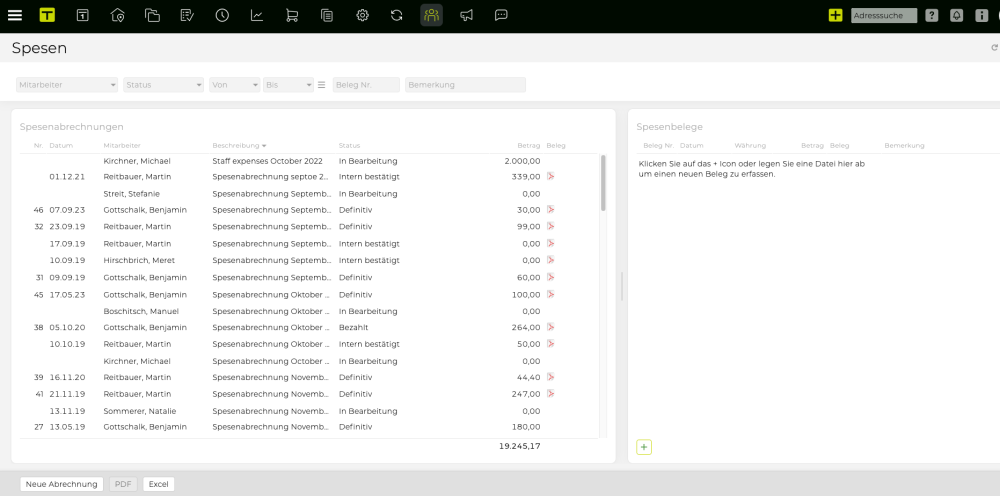Click the PDF export button
Image resolution: width=1000 pixels, height=496 pixels.
pos(123,484)
